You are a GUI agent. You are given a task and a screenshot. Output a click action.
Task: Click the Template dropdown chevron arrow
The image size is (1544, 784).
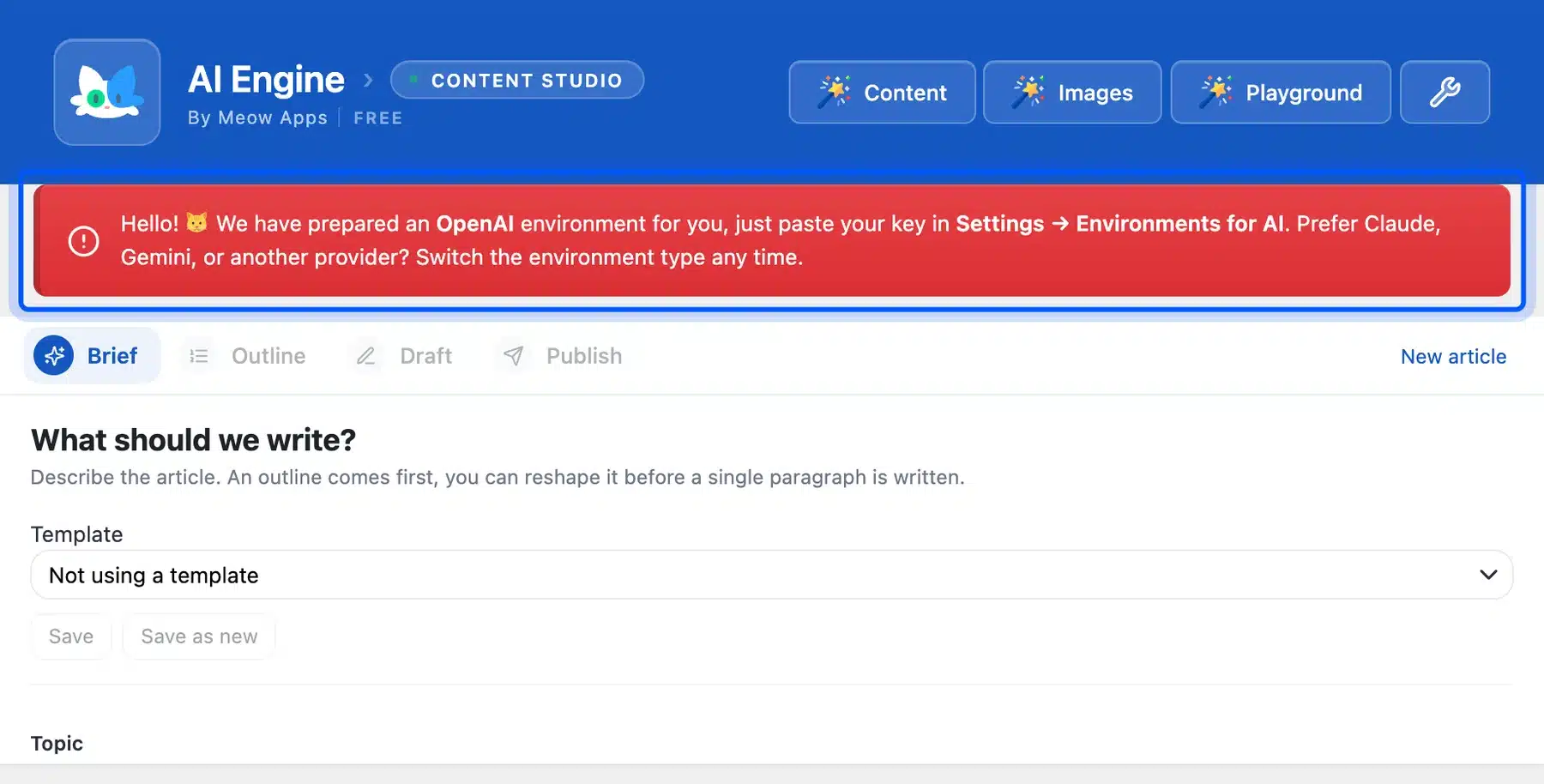coord(1488,575)
